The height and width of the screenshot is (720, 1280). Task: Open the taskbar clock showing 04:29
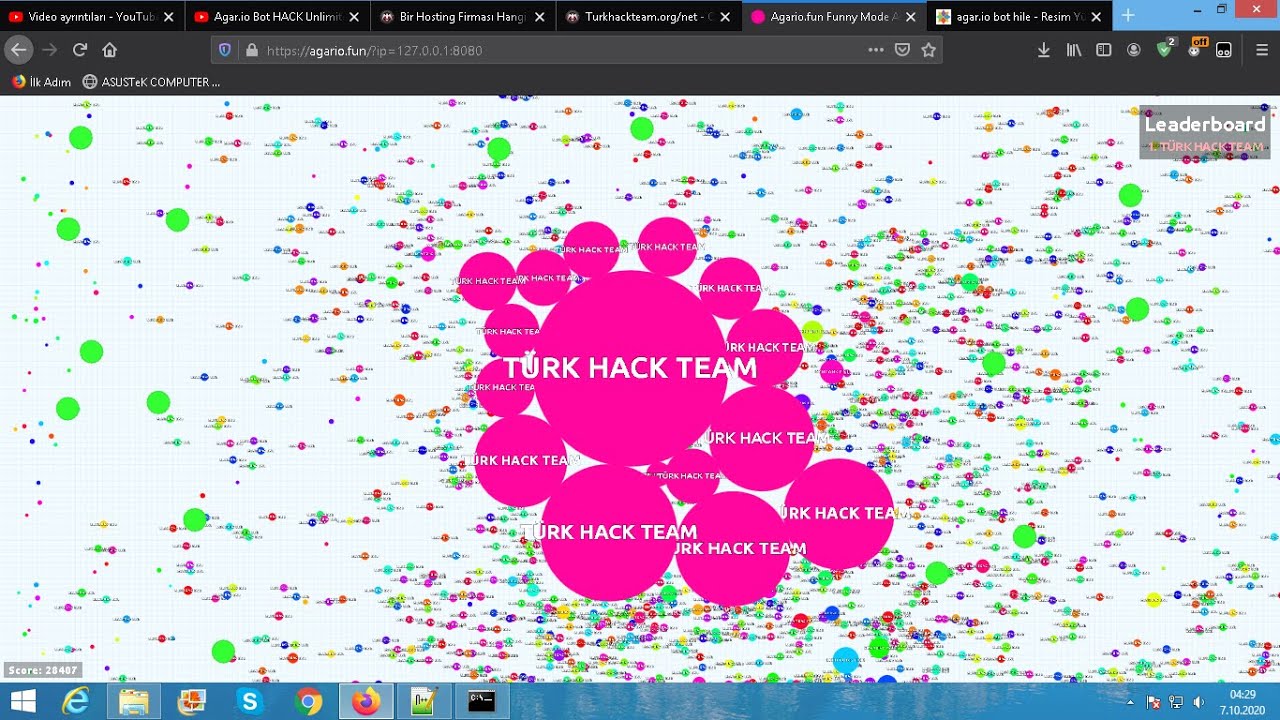point(1243,702)
